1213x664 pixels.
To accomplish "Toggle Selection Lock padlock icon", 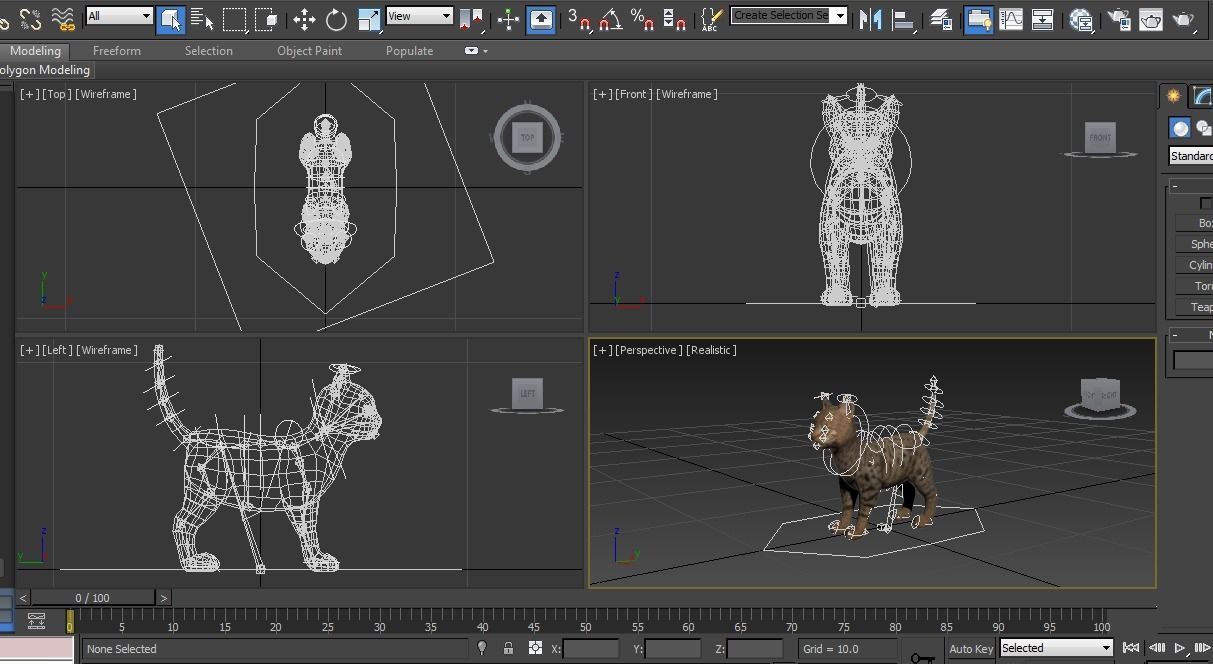I will tap(508, 648).
